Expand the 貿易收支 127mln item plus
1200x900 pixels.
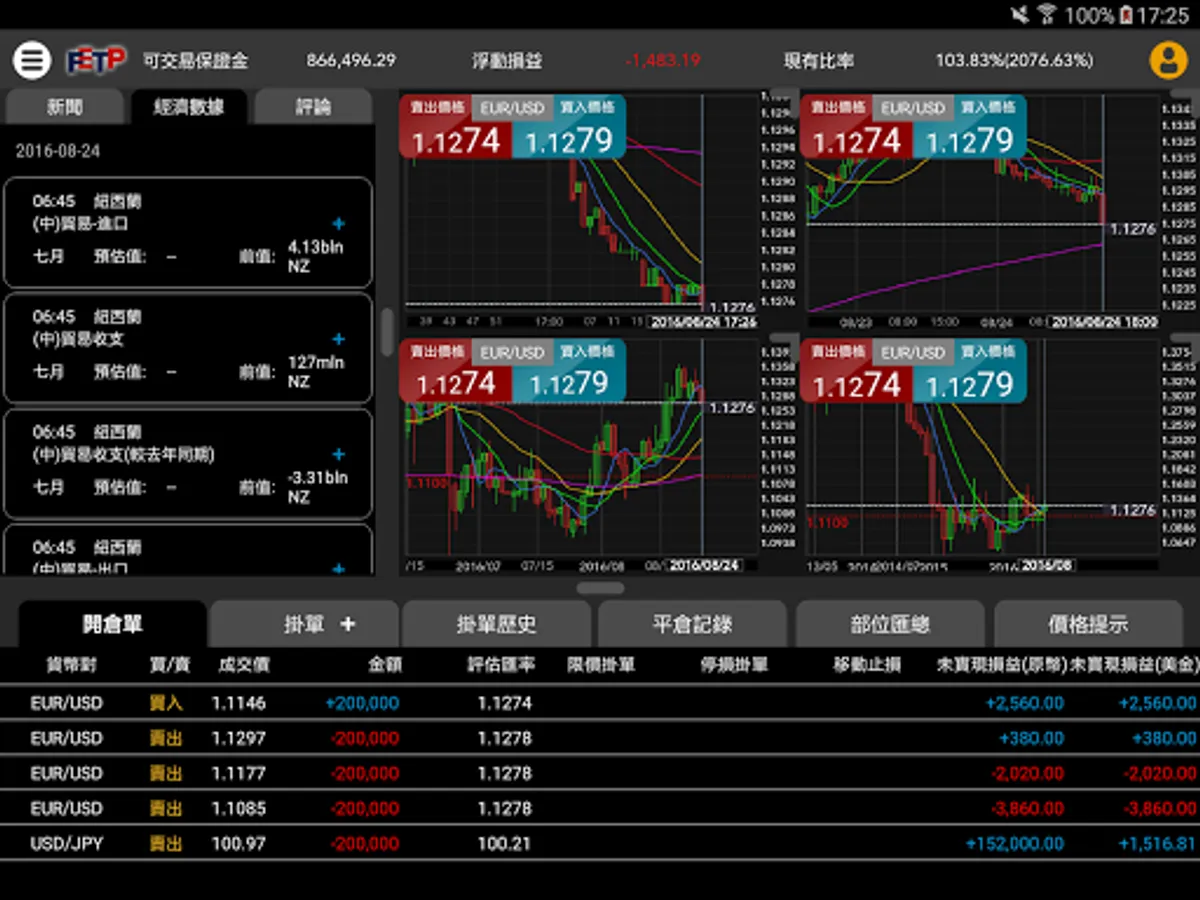pos(338,339)
